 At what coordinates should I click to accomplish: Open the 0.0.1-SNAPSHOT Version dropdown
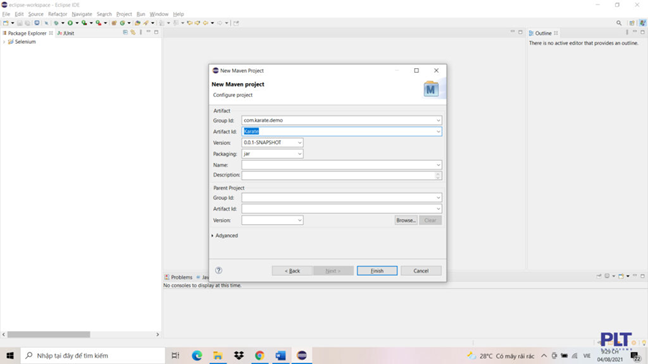[300, 143]
